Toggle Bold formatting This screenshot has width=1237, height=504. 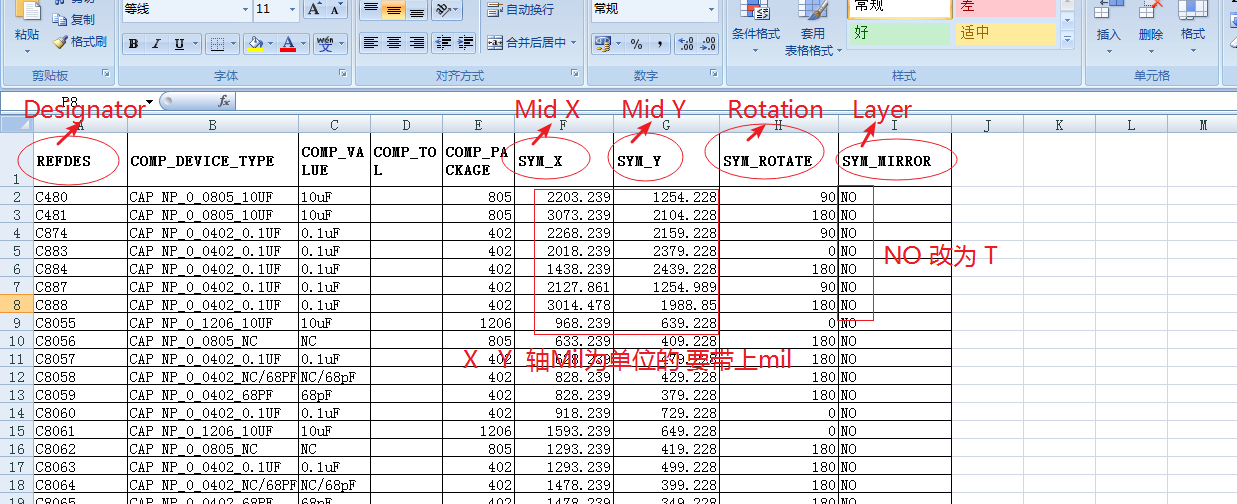(133, 44)
